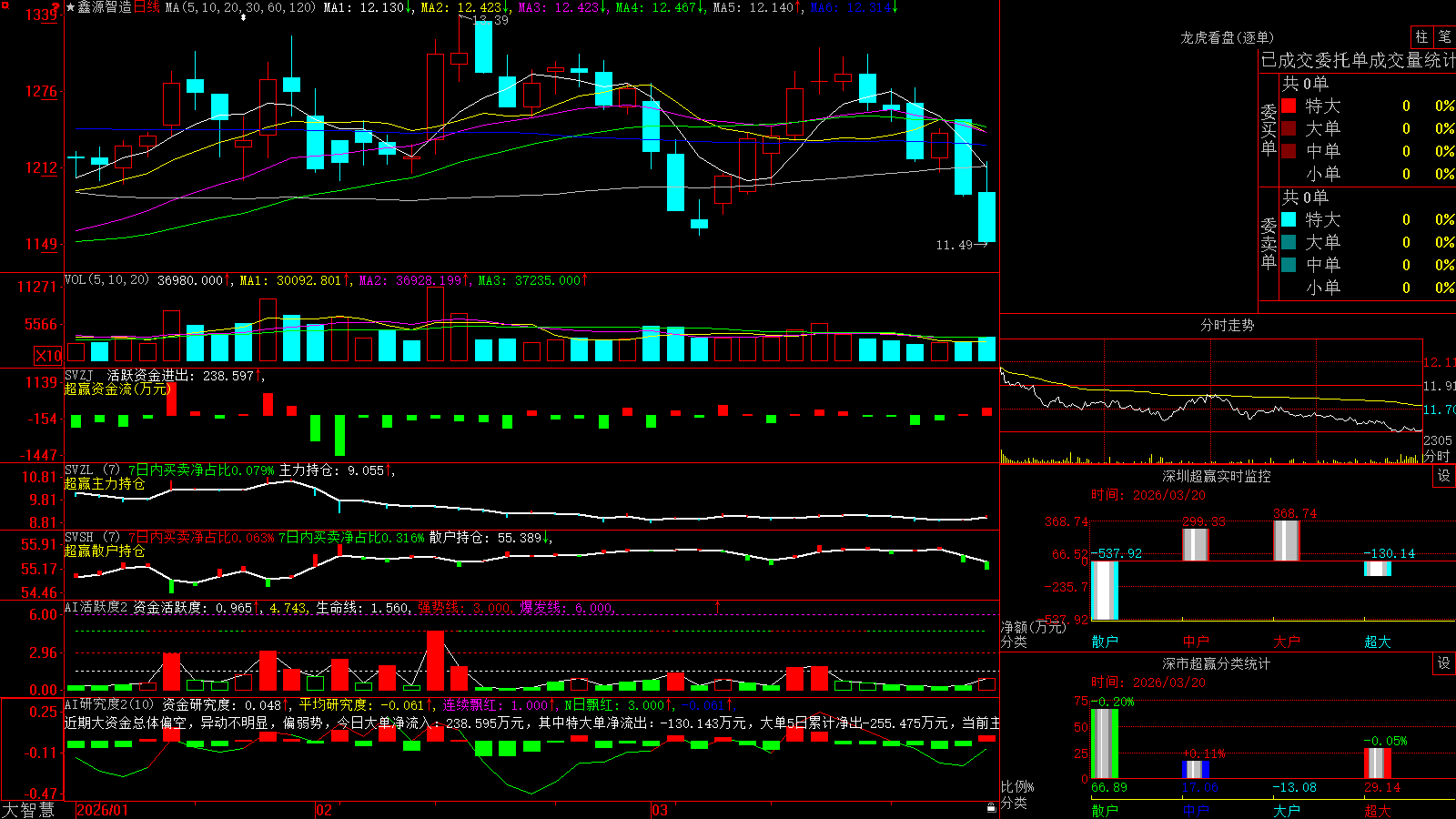Click the 小单 row under 委卖单
1456x819 pixels.
(1368, 288)
